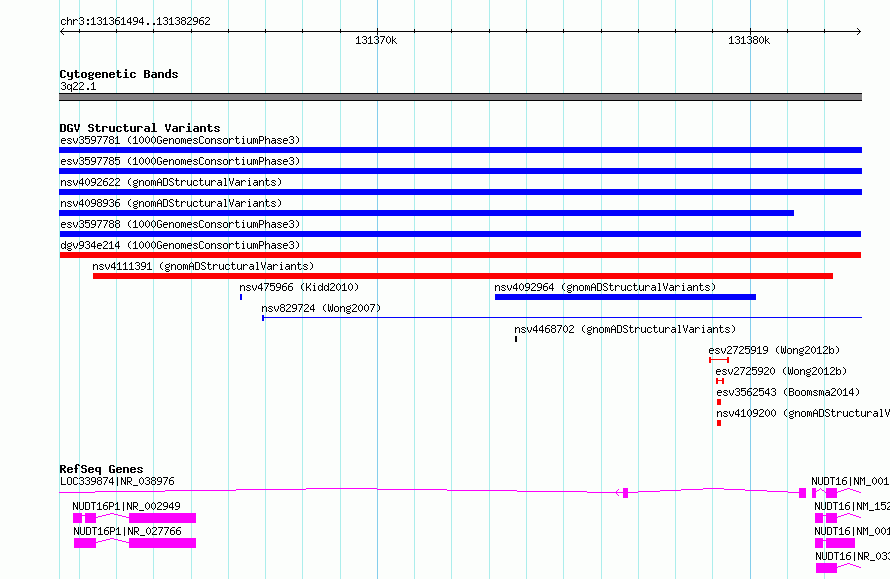Click the red esv2725920 bracket marker
This screenshot has width=890, height=579.
pyautogui.click(x=720, y=381)
